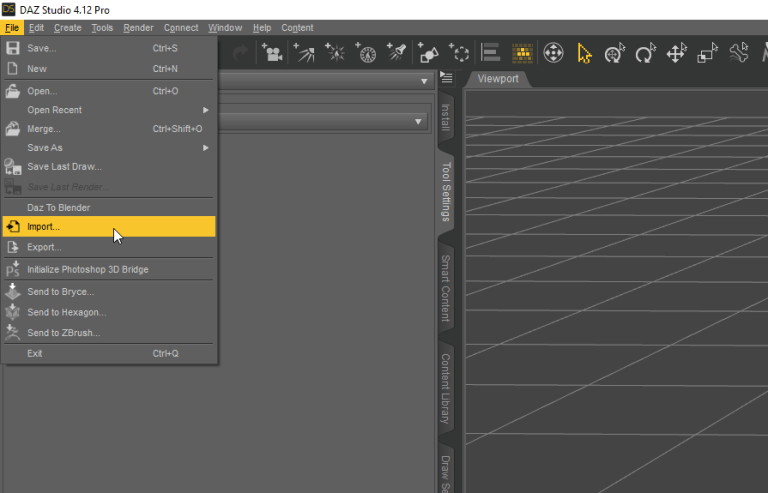
Task: Open pane options menu icon beside Viewport
Action: (x=446, y=77)
